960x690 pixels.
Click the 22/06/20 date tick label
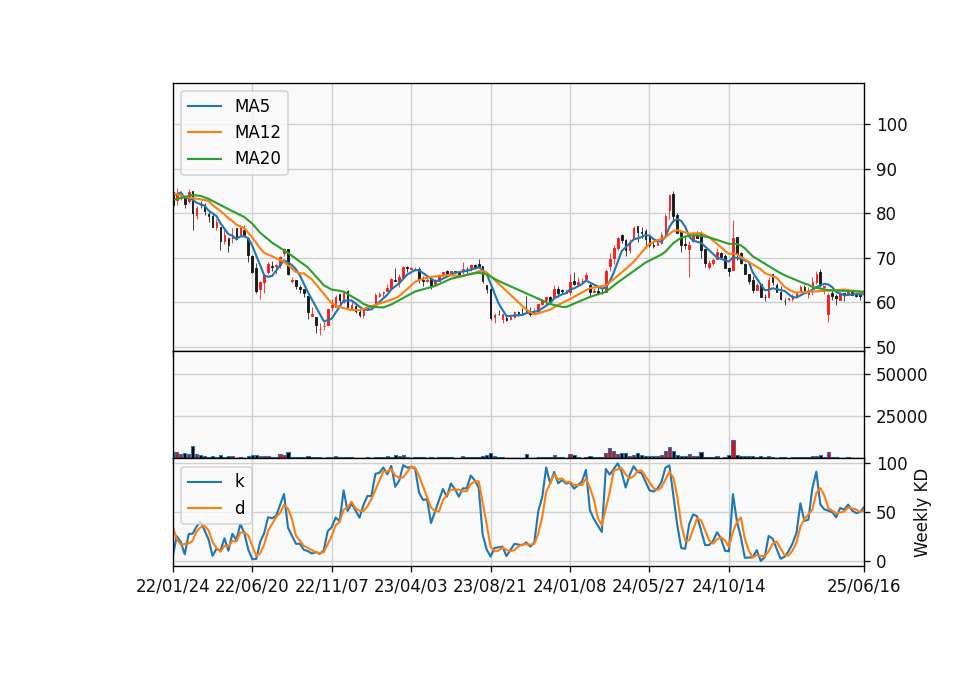[x=252, y=586]
